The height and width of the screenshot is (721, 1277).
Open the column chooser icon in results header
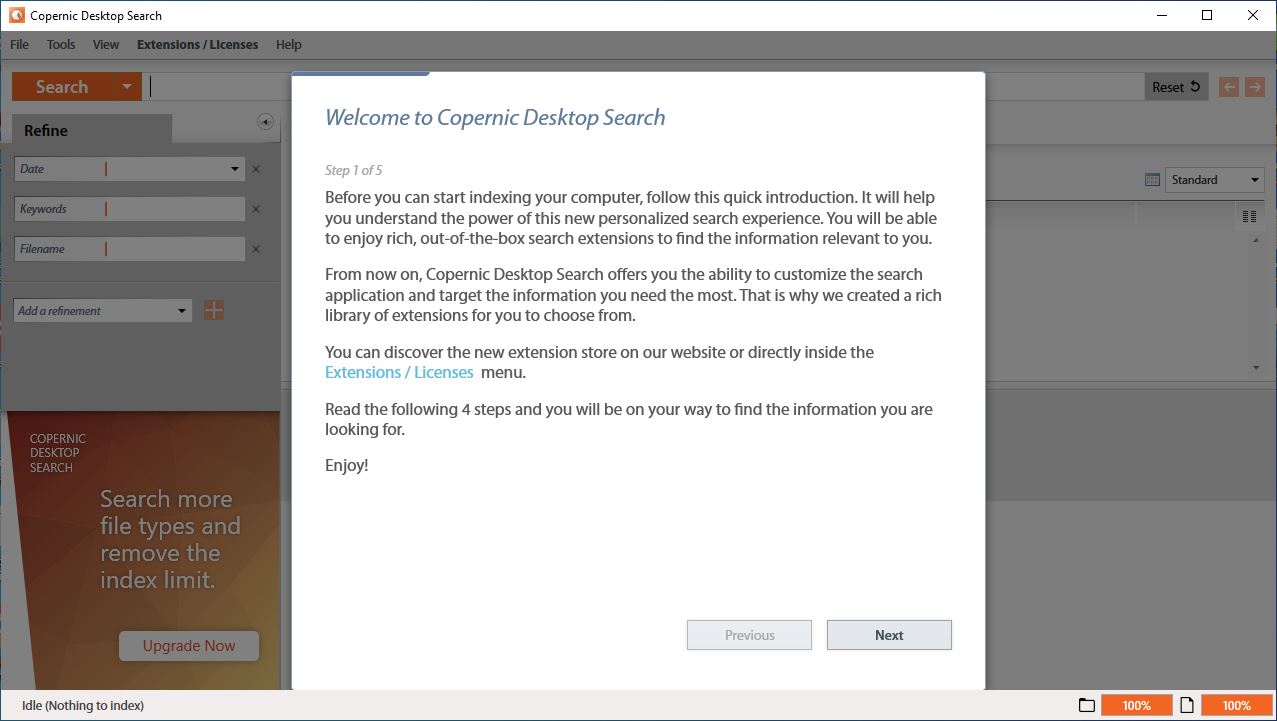click(x=1249, y=216)
